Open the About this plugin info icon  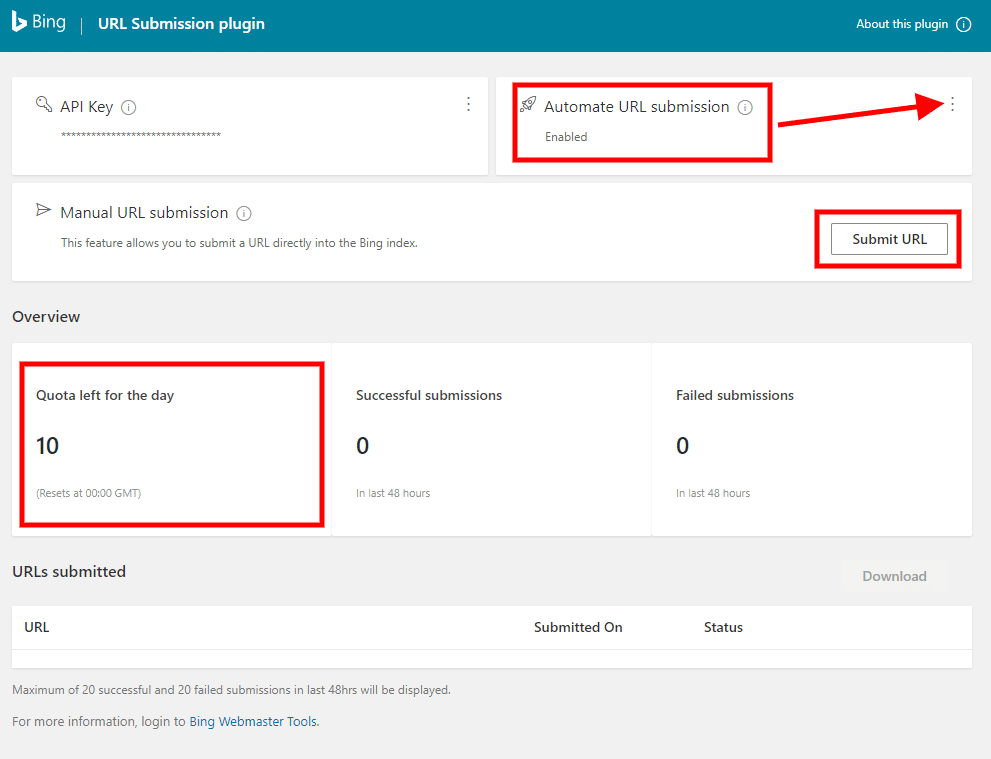coord(963,25)
